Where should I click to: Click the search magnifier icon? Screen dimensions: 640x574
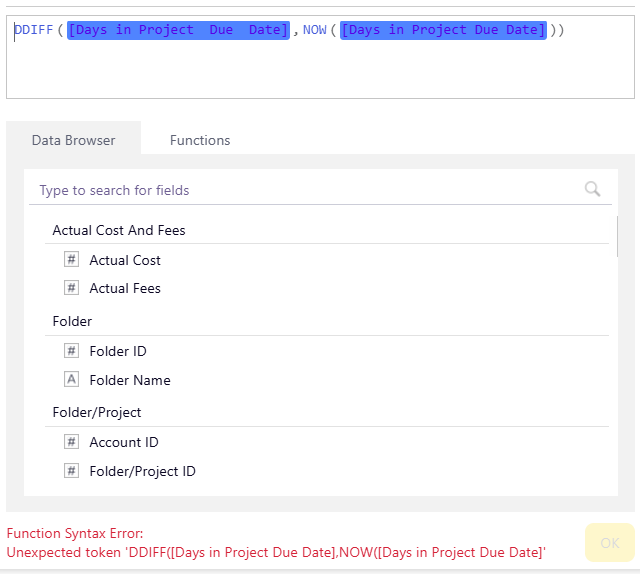coord(592,189)
